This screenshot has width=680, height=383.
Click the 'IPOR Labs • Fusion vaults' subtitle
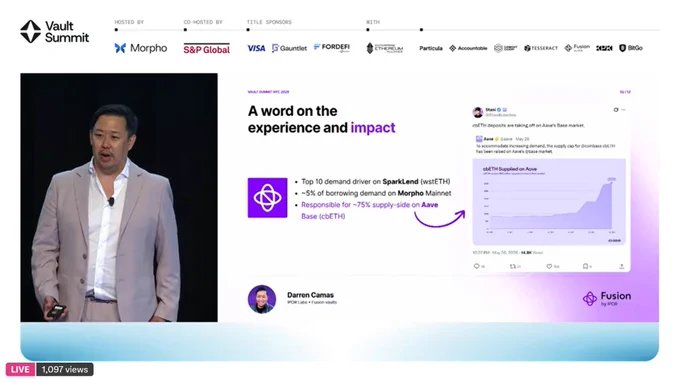tap(312, 302)
